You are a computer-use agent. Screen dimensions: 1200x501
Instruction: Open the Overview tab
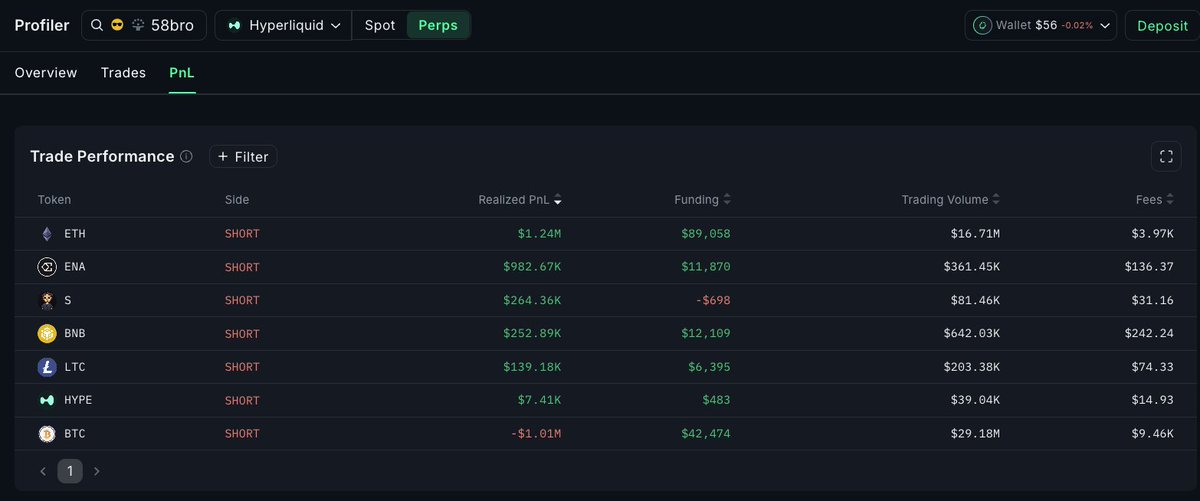click(46, 73)
